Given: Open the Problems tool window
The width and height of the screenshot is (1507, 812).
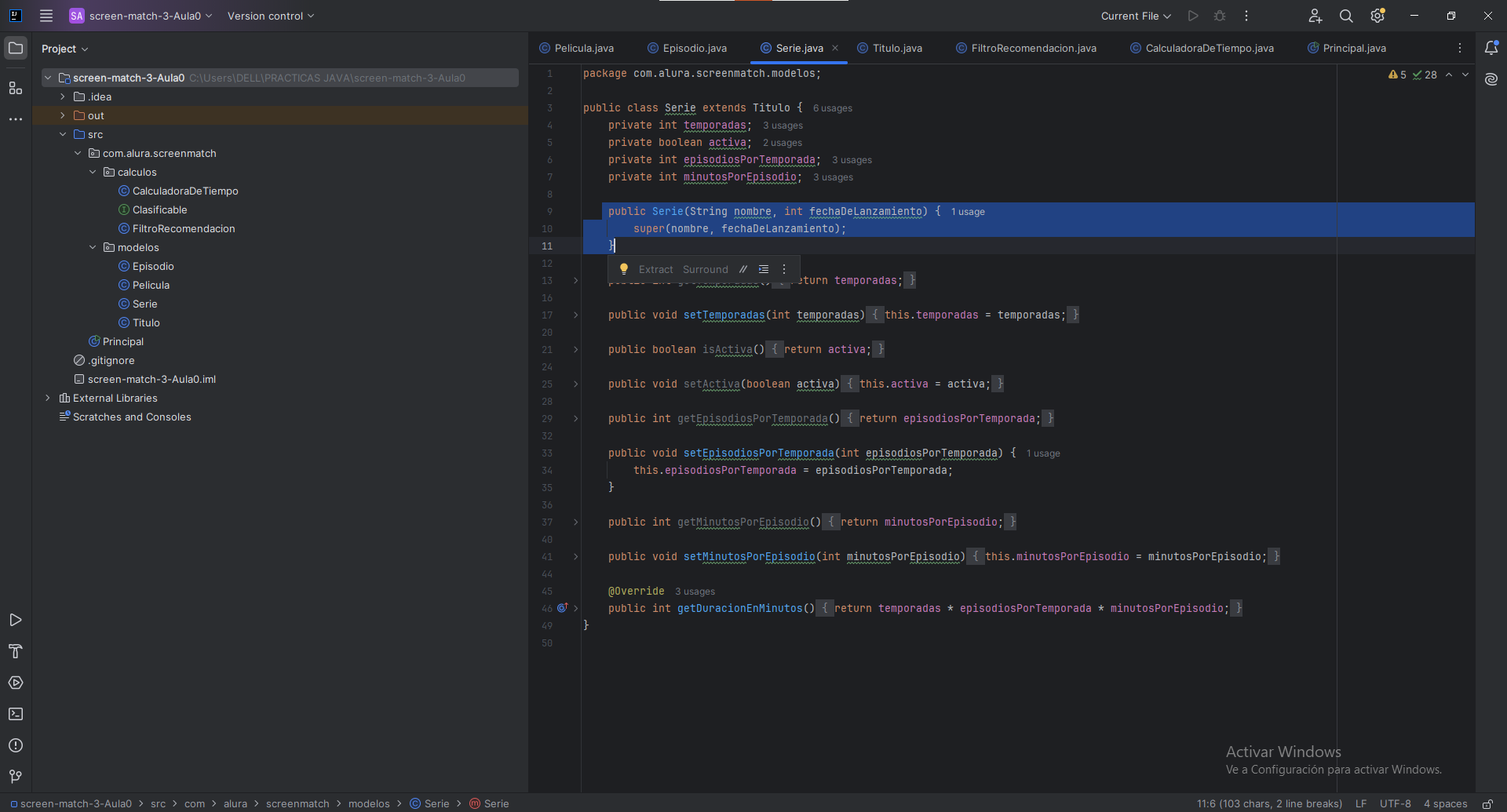Looking at the screenshot, I should 16,745.
